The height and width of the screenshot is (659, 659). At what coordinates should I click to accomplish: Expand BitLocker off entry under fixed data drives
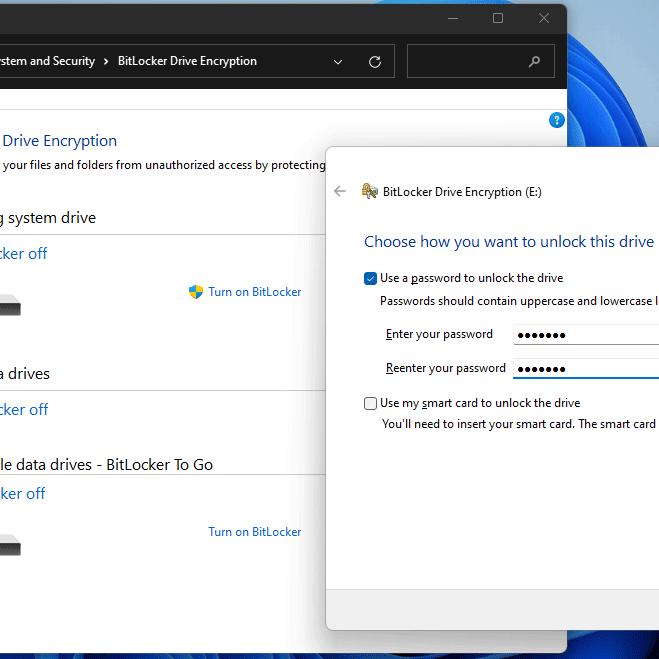point(24,410)
